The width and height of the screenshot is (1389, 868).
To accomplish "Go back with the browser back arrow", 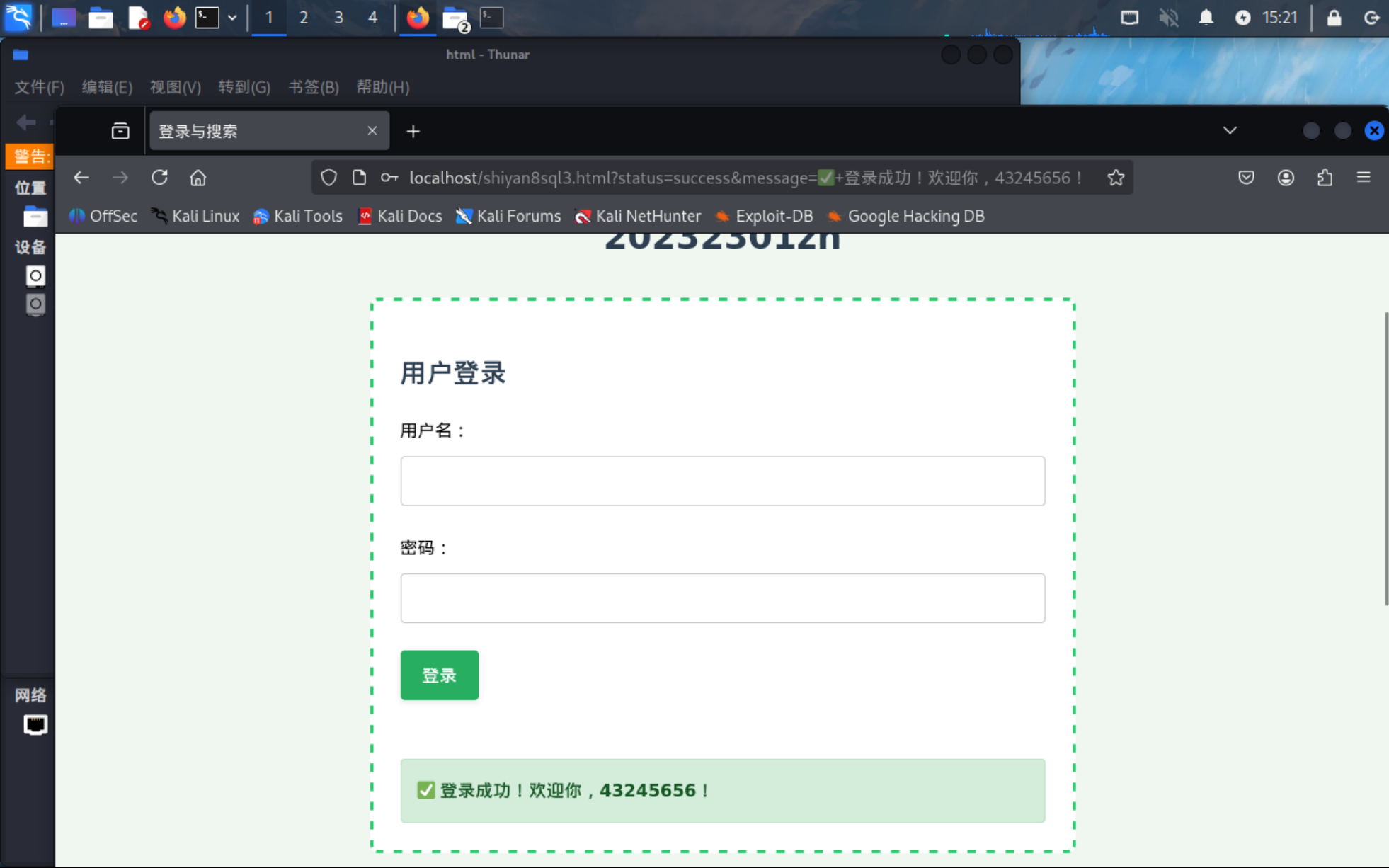I will (81, 178).
